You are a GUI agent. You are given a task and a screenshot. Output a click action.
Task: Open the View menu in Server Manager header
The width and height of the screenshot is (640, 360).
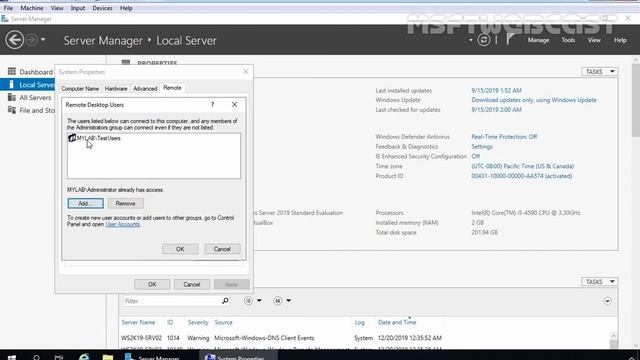[594, 40]
